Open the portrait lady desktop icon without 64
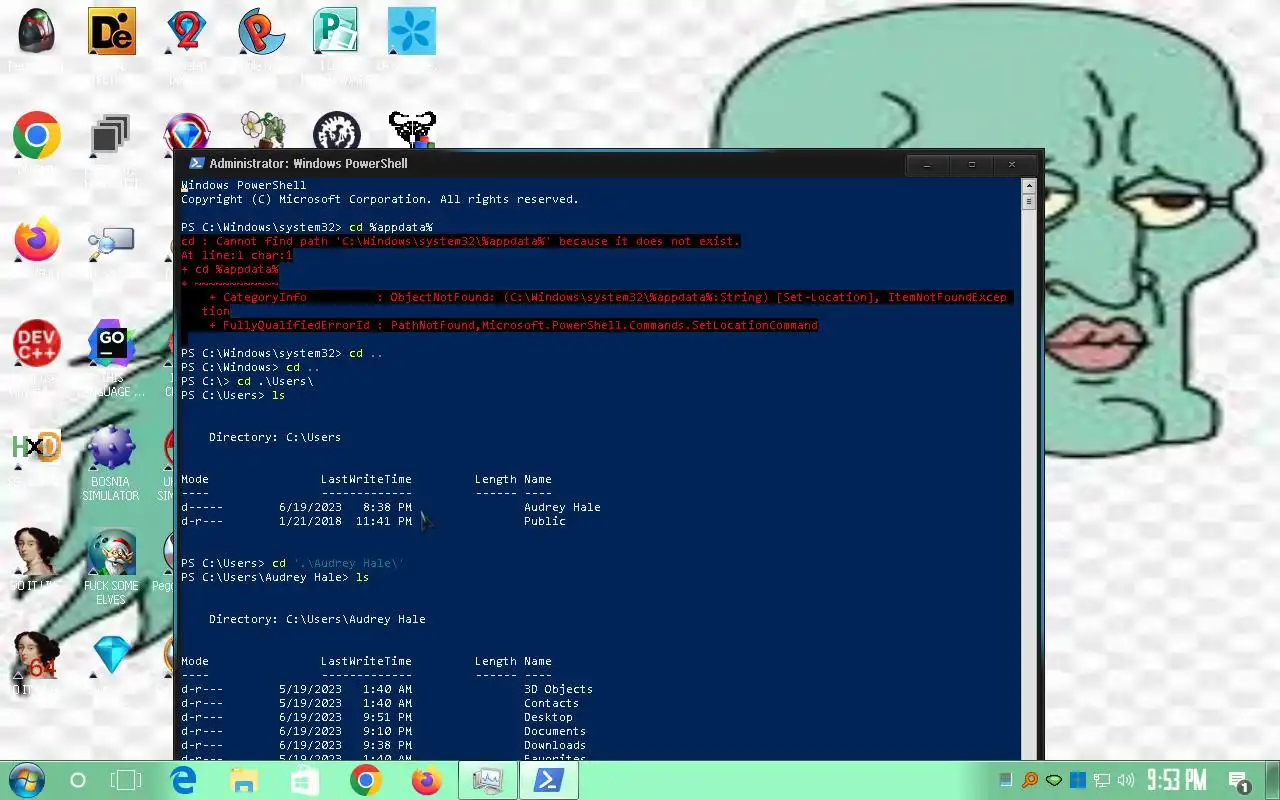Screen dimensions: 1280x800 click(36, 552)
